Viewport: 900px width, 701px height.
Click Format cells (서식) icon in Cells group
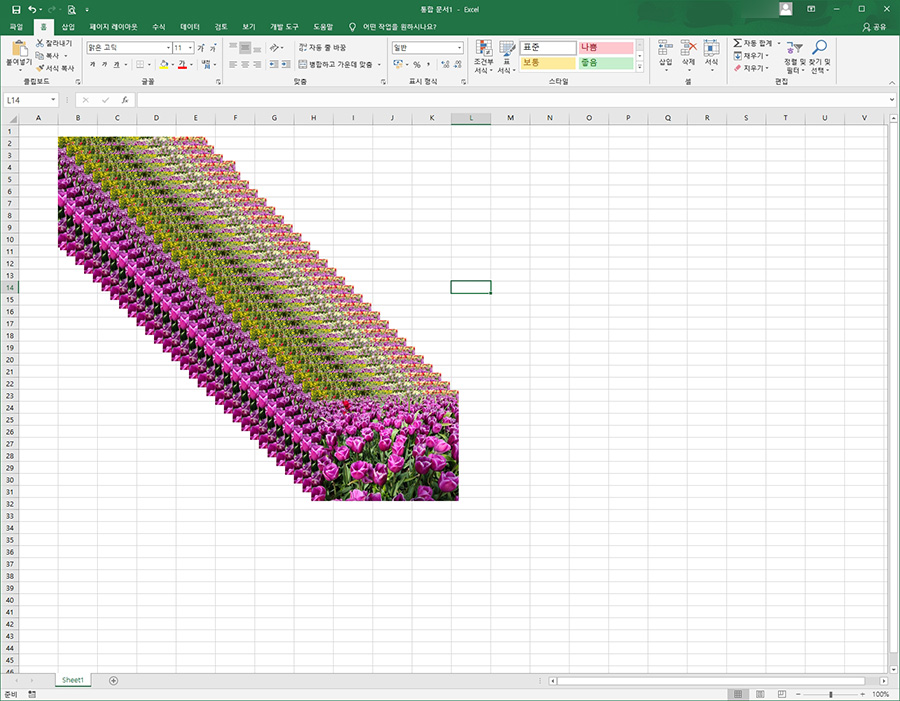711,48
